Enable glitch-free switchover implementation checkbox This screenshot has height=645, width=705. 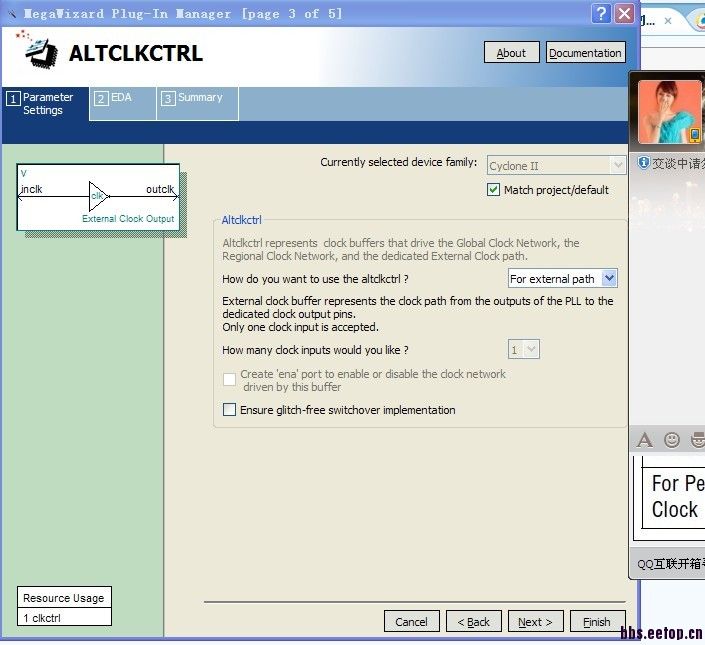[229, 409]
